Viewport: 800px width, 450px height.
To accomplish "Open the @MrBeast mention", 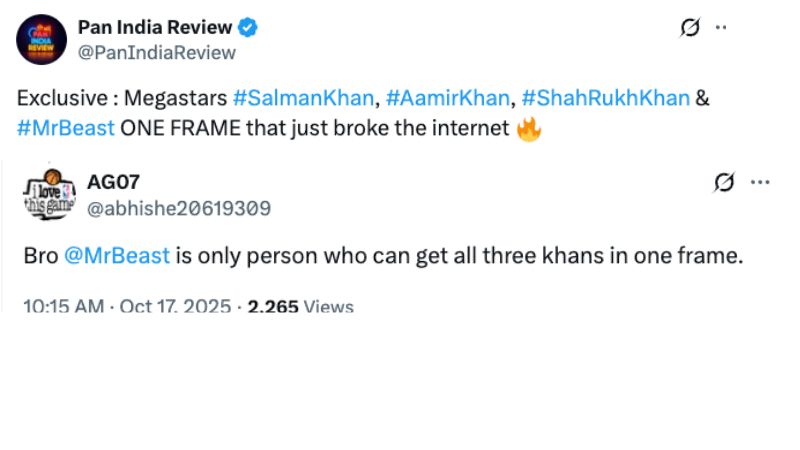I will point(117,255).
